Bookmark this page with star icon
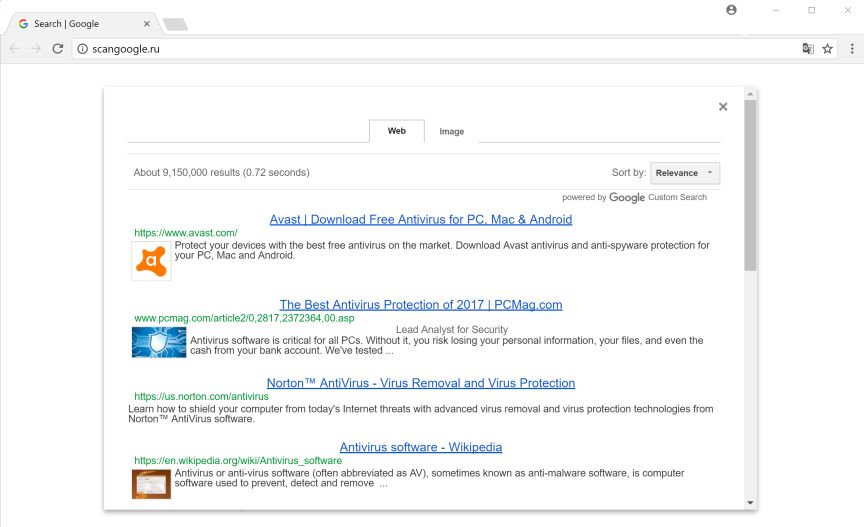The height and width of the screenshot is (527, 864). click(x=827, y=49)
